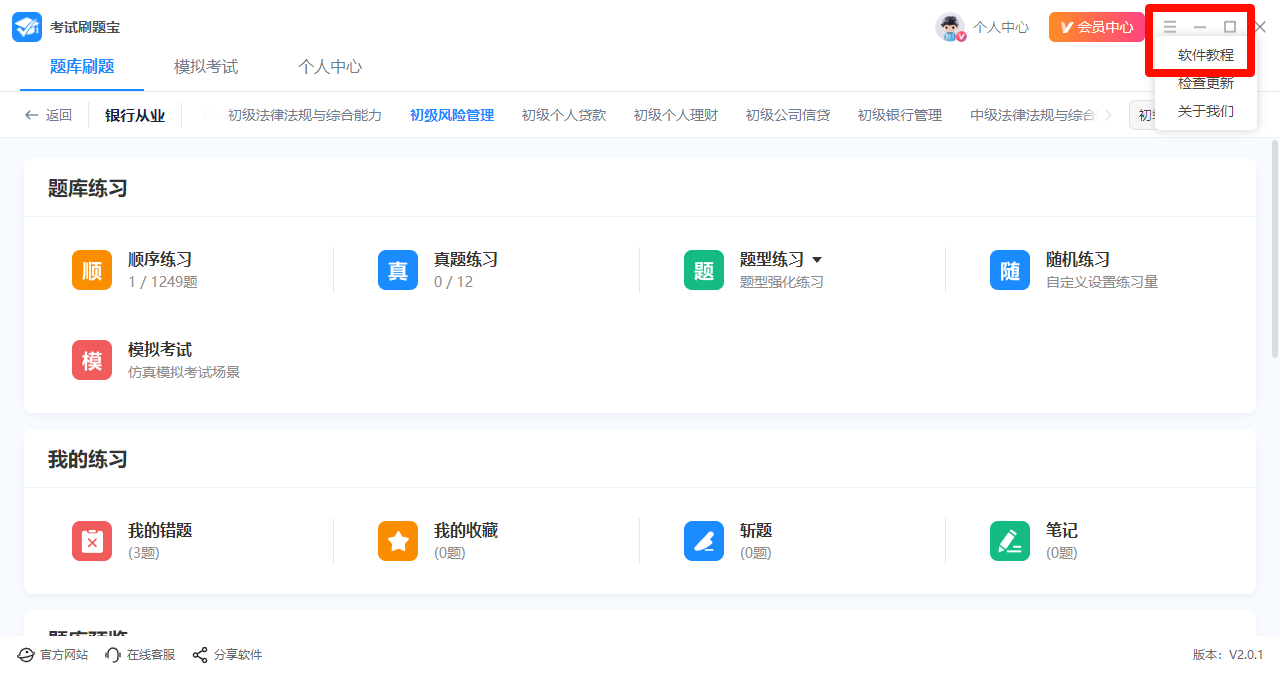Click the 笔记 title text
This screenshot has height=674, width=1280.
coord(1062,531)
